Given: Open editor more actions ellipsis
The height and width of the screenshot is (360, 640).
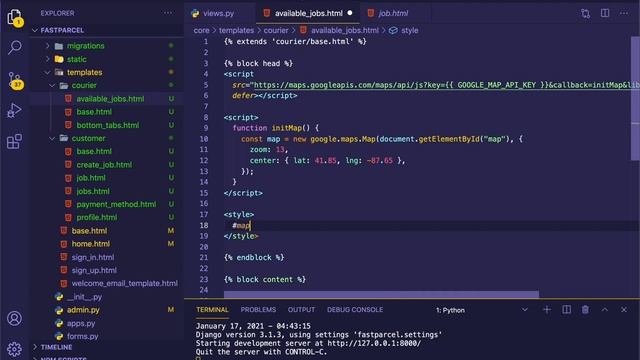Looking at the screenshot, I should tap(624, 13).
